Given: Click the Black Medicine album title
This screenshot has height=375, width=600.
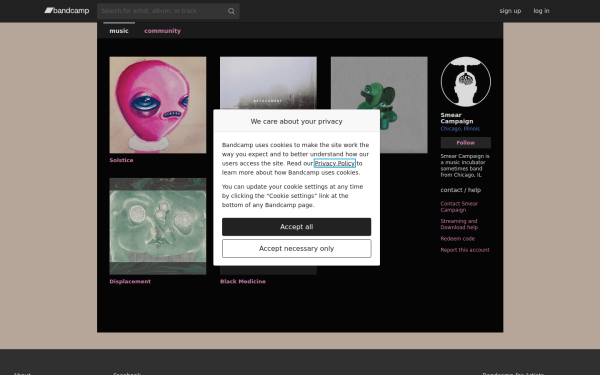Looking at the screenshot, I should coord(243,281).
